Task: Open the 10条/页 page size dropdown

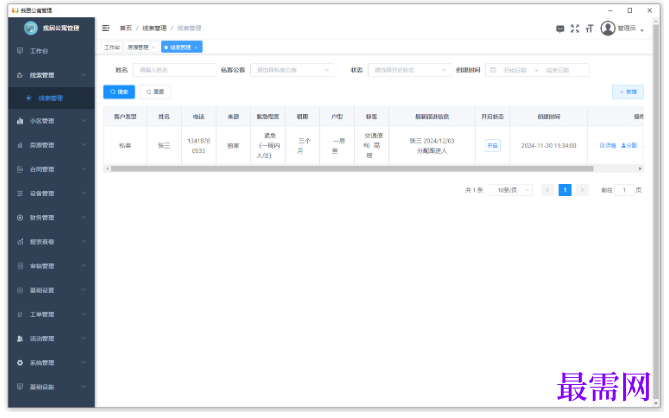Action: pos(511,190)
